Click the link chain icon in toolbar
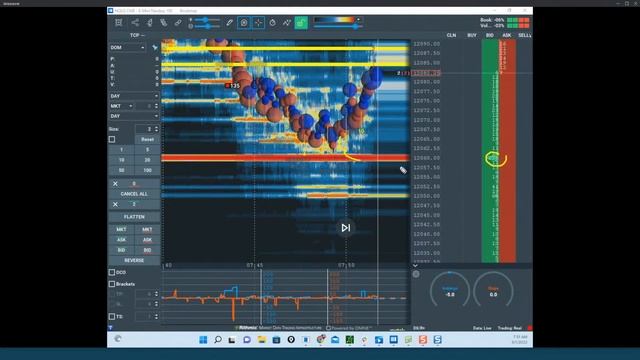The image size is (640, 360). pyautogui.click(x=178, y=23)
